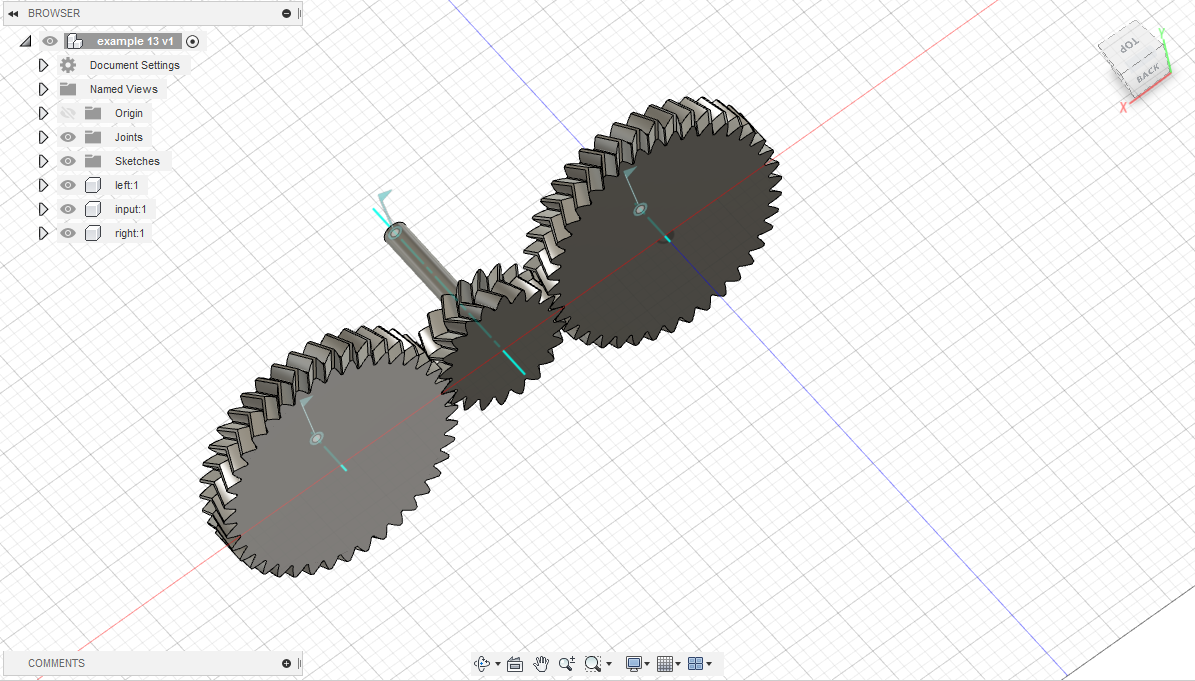Click the Named Views folder icon

pyautogui.click(x=68, y=89)
